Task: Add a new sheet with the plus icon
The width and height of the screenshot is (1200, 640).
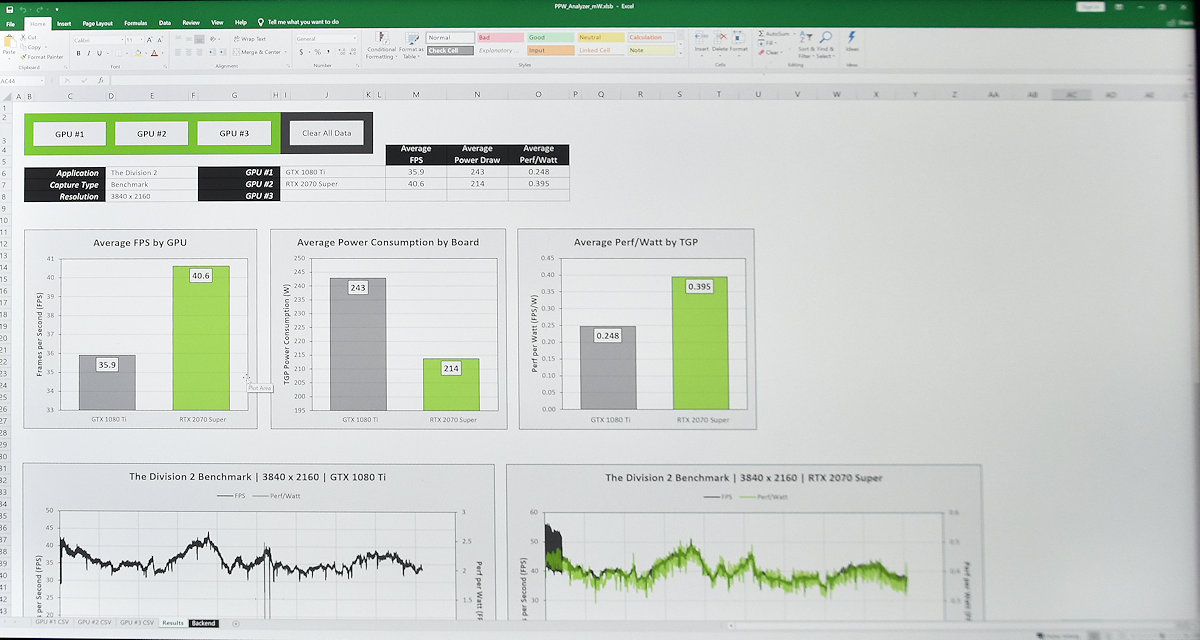Action: point(236,623)
